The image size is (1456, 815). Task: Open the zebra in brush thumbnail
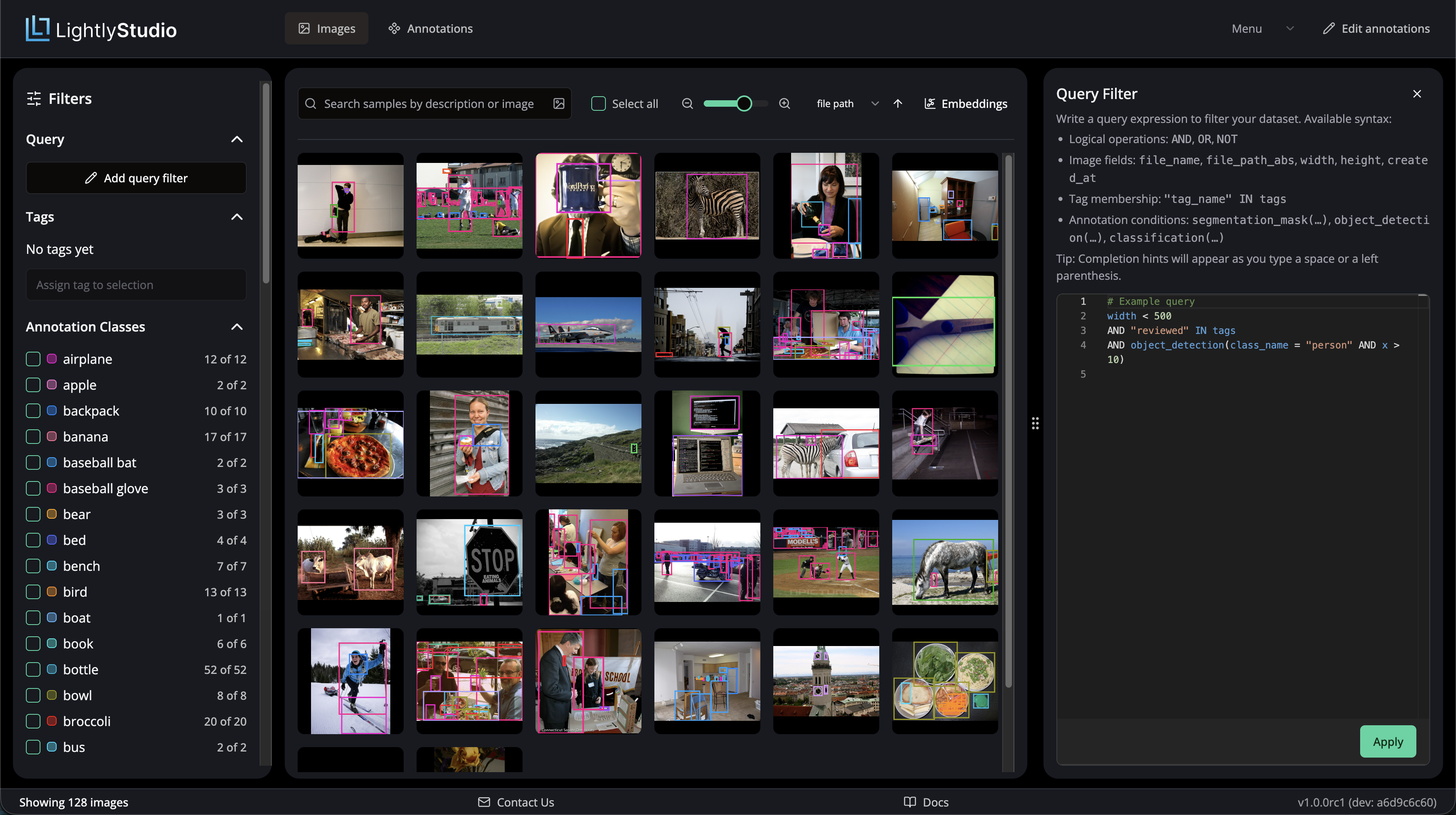click(707, 206)
